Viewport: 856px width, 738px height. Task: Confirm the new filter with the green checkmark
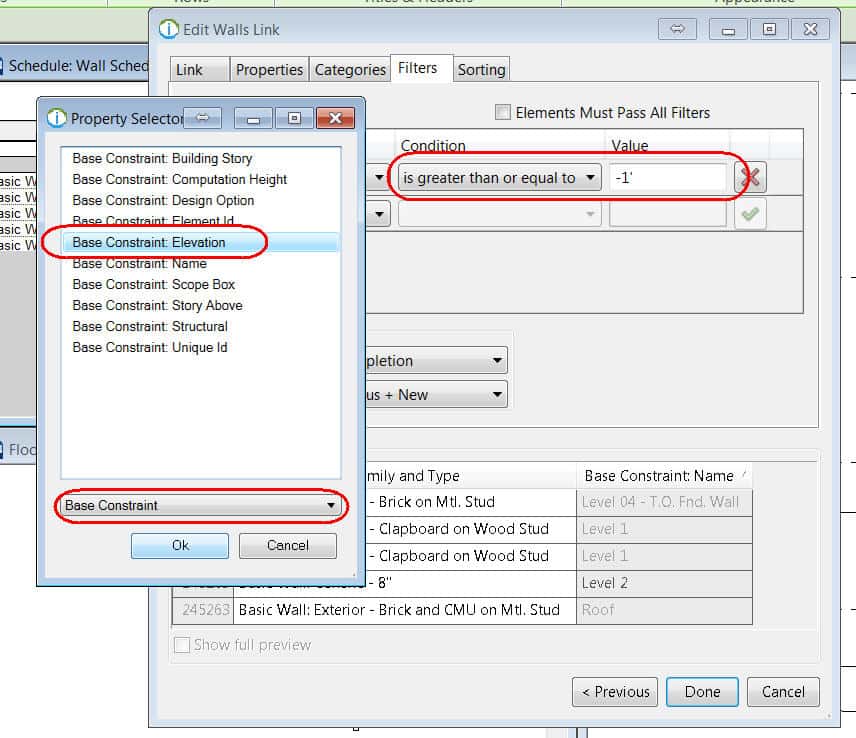click(x=750, y=213)
